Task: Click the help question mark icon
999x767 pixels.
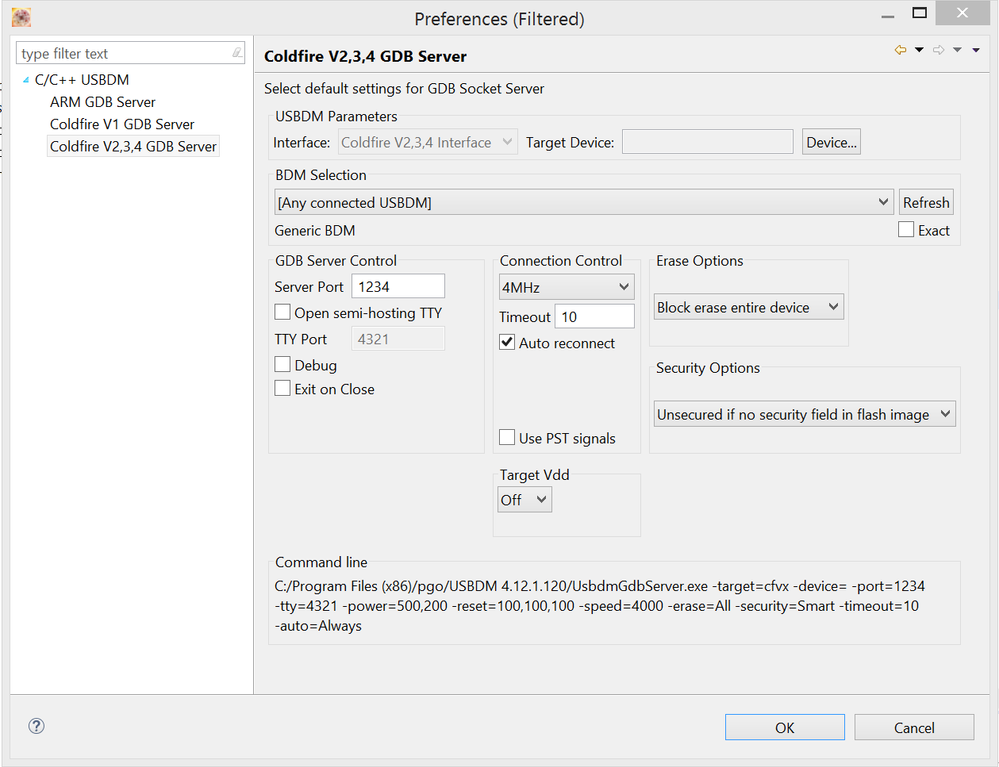Action: coord(37,726)
